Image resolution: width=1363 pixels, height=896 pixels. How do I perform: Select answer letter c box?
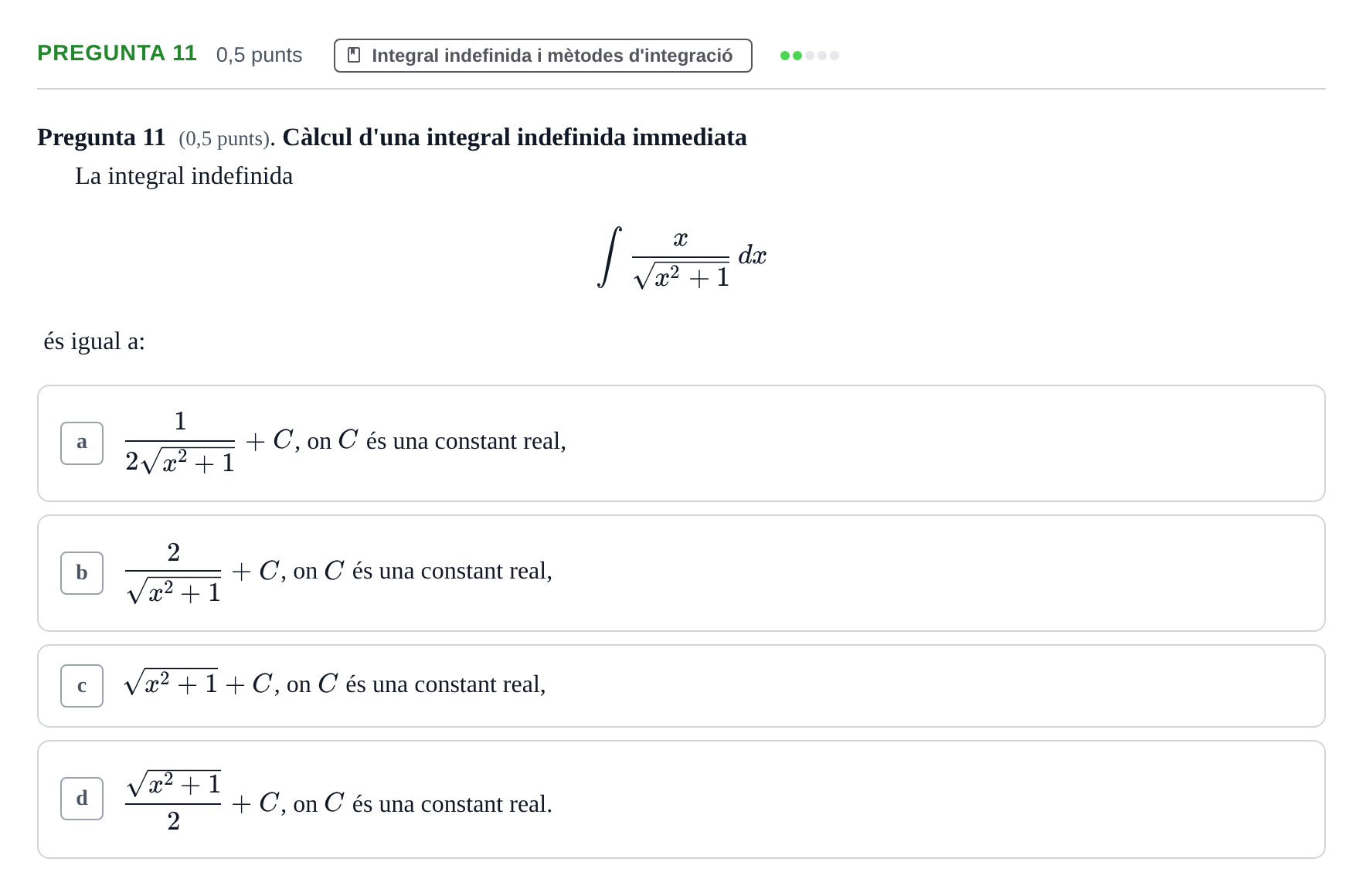(82, 686)
